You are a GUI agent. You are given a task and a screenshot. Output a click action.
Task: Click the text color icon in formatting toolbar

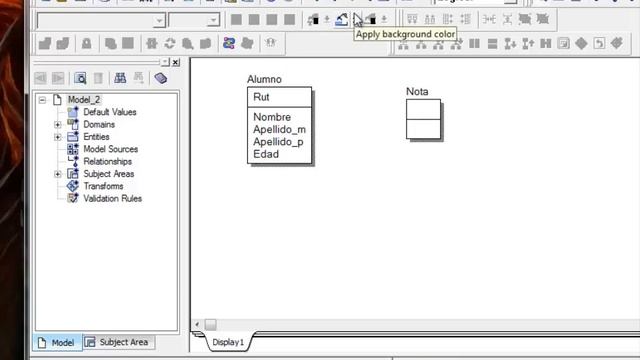pos(313,19)
